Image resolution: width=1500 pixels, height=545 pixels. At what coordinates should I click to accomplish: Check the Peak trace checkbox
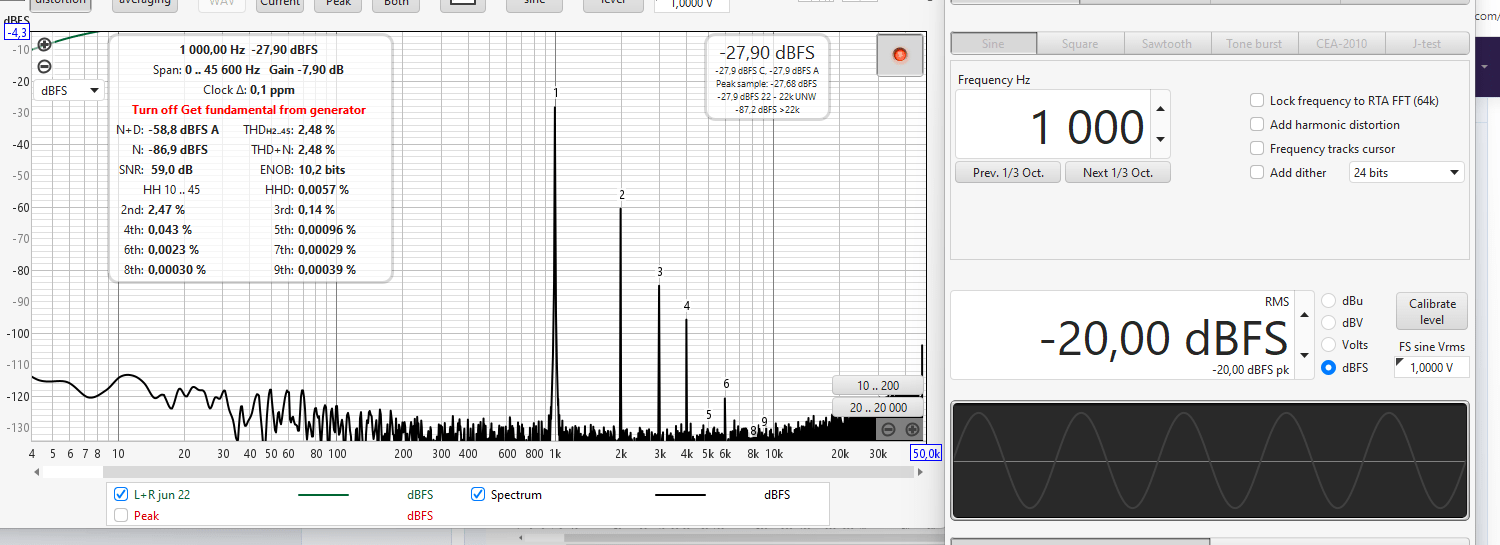pyautogui.click(x=121, y=516)
